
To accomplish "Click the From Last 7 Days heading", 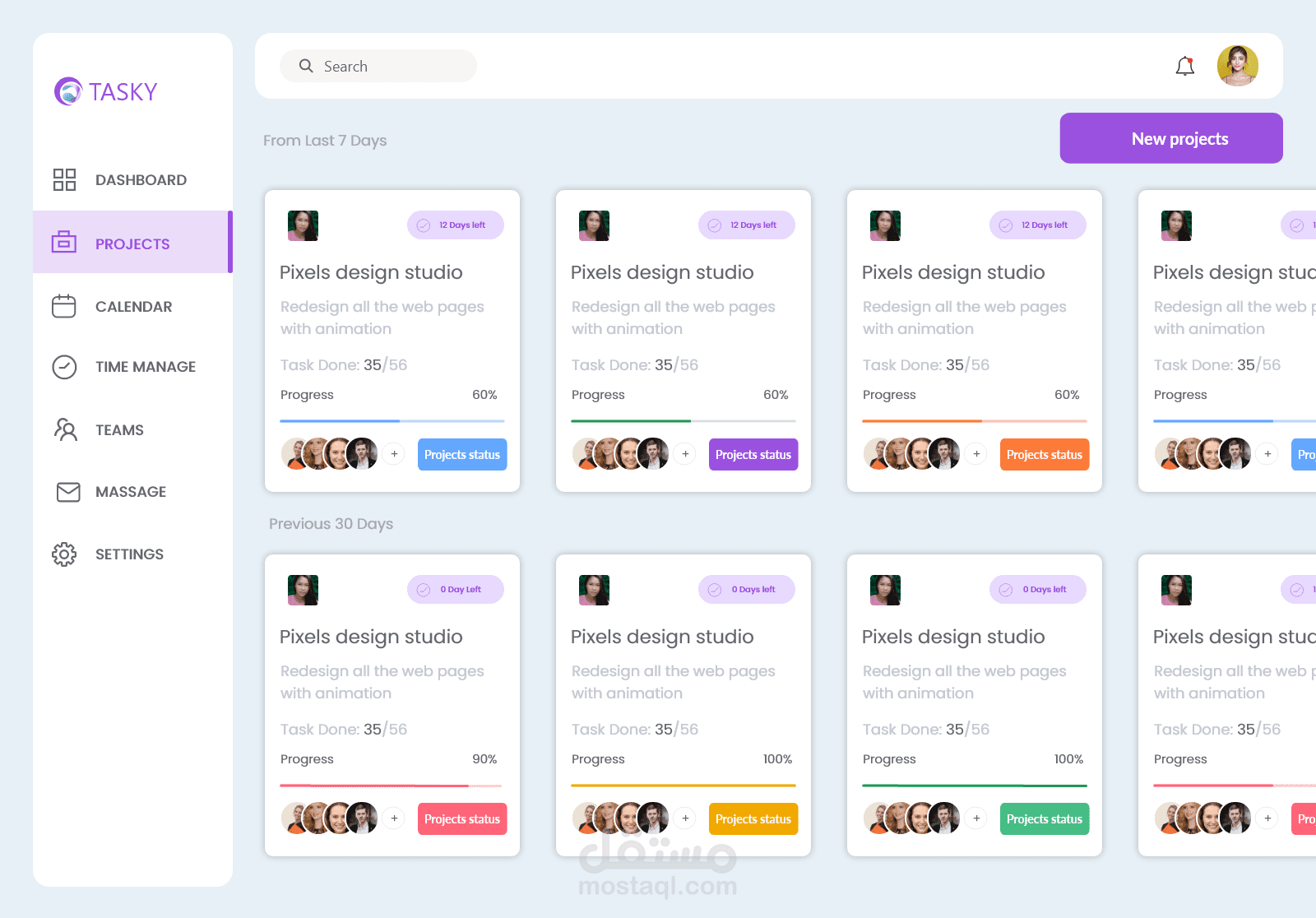I will coord(325,141).
